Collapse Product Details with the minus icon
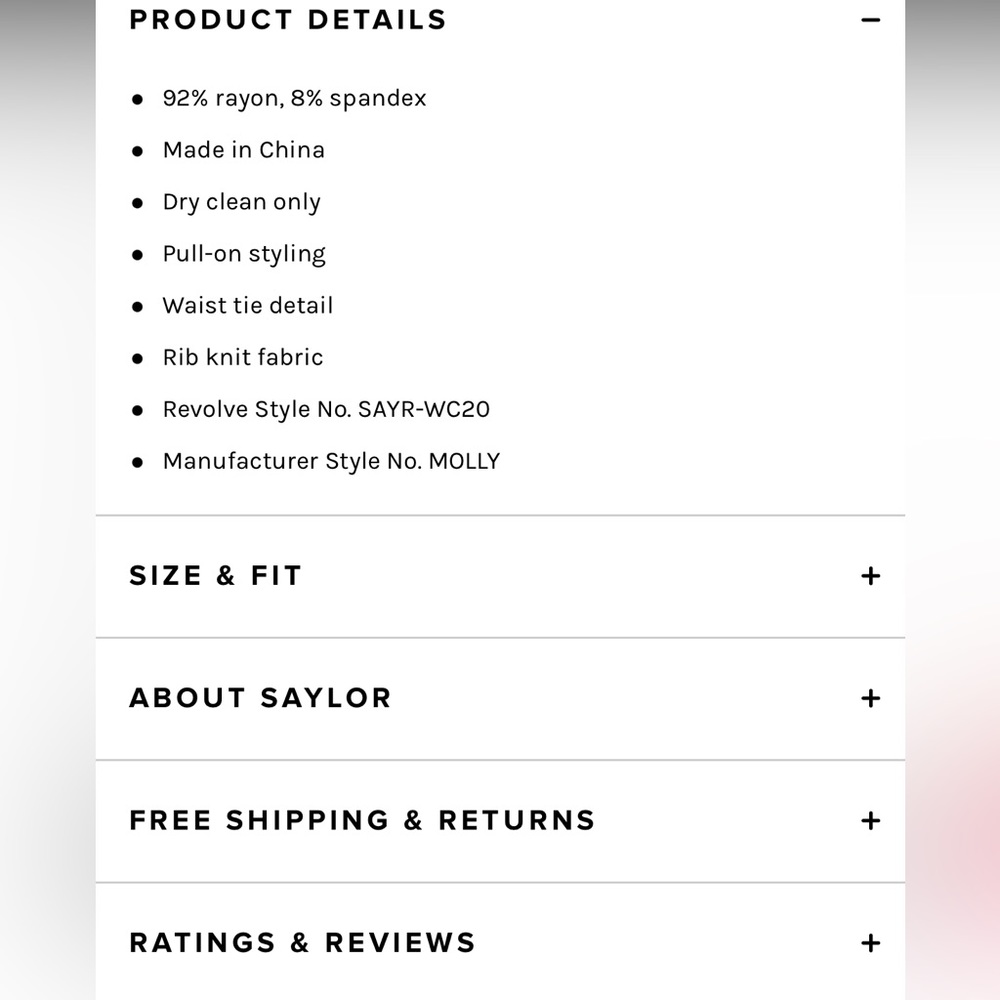 coord(871,20)
